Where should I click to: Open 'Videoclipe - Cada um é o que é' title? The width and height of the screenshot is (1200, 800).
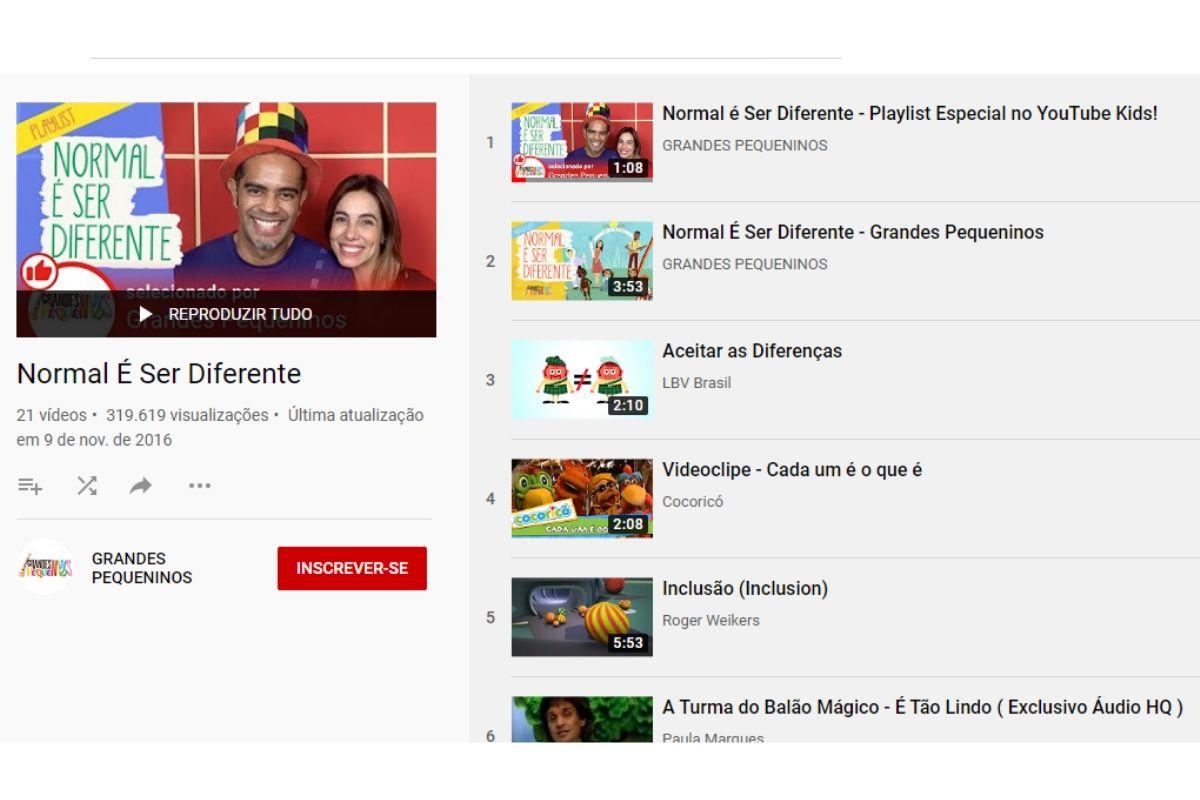792,470
